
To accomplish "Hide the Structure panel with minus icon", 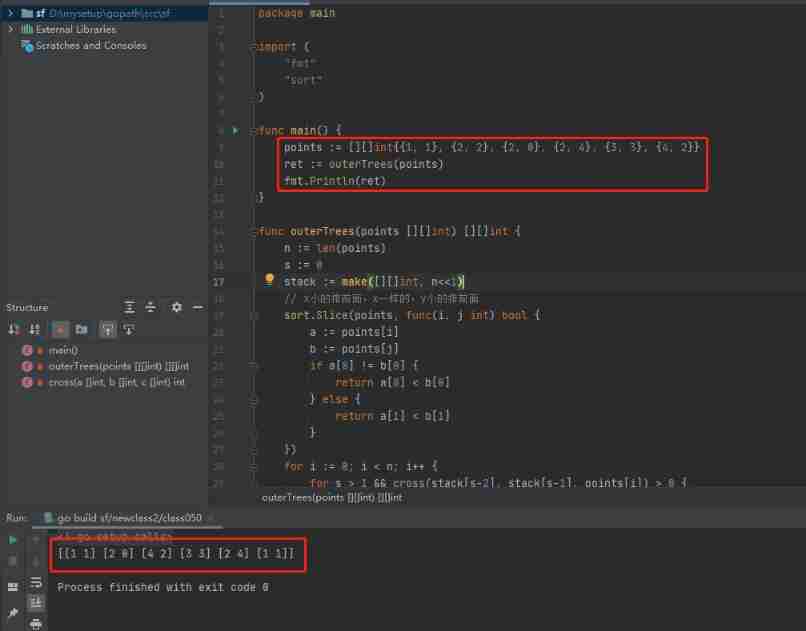I will (x=197, y=307).
